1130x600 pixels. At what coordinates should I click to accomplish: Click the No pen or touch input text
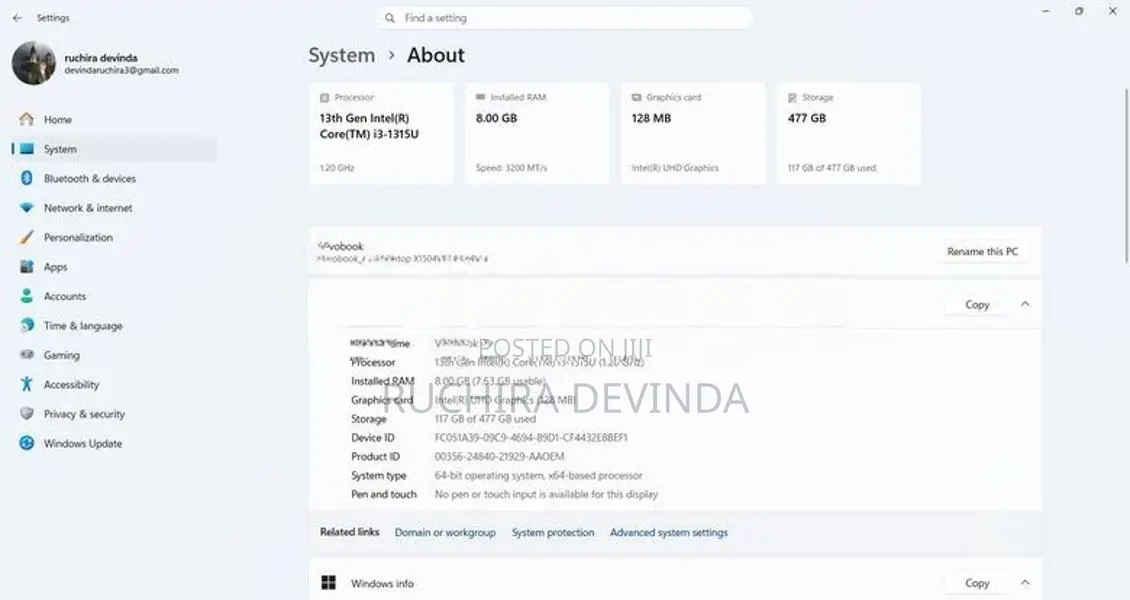[546, 494]
